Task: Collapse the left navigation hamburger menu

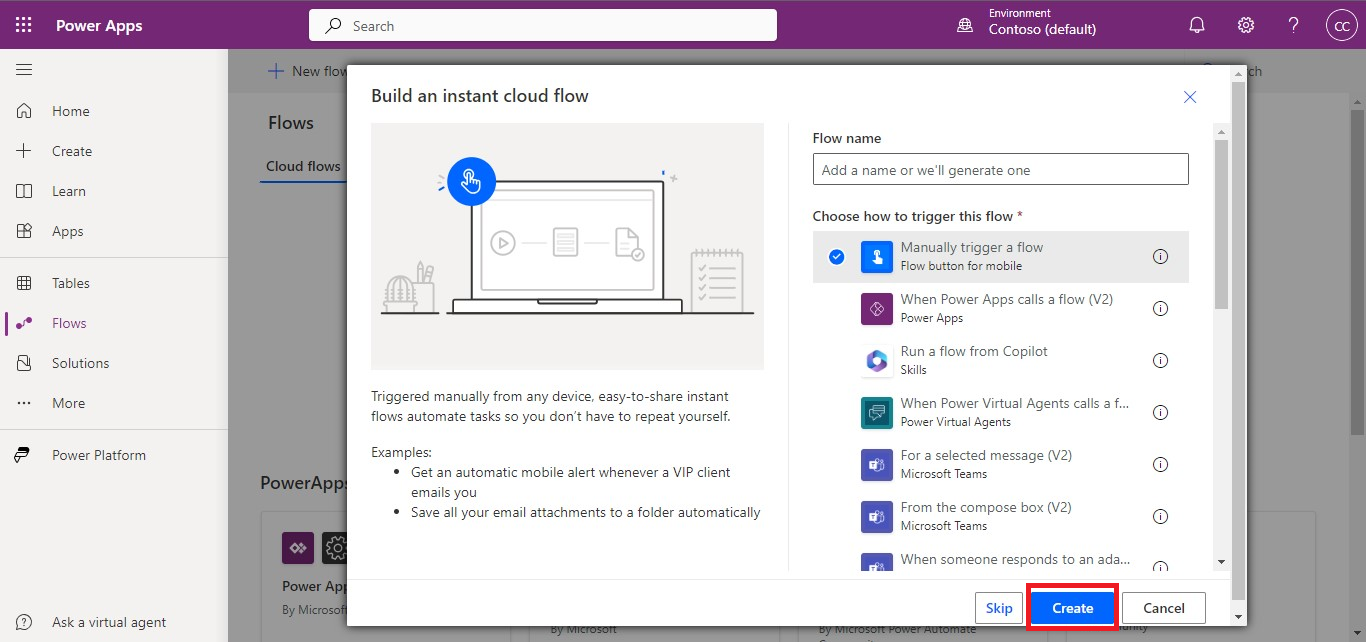Action: (x=24, y=70)
